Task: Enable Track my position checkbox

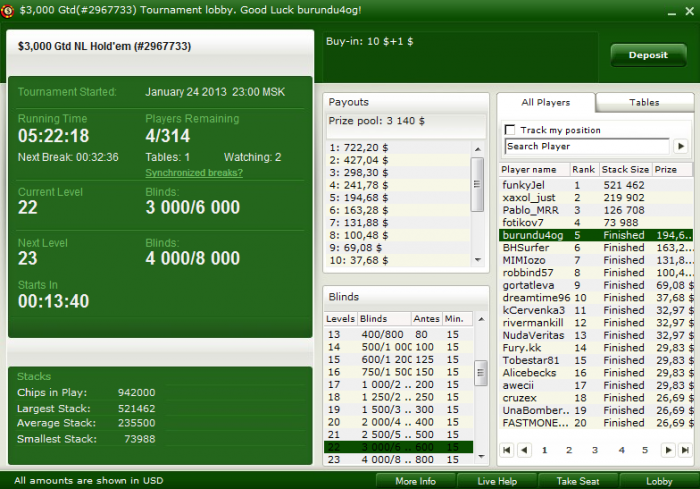Action: [509, 130]
